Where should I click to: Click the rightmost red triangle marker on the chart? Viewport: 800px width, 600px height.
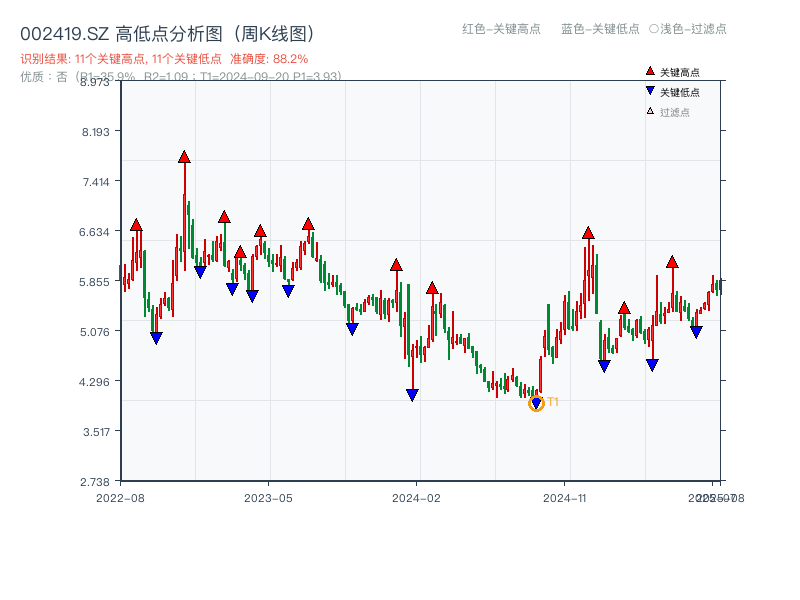(673, 260)
